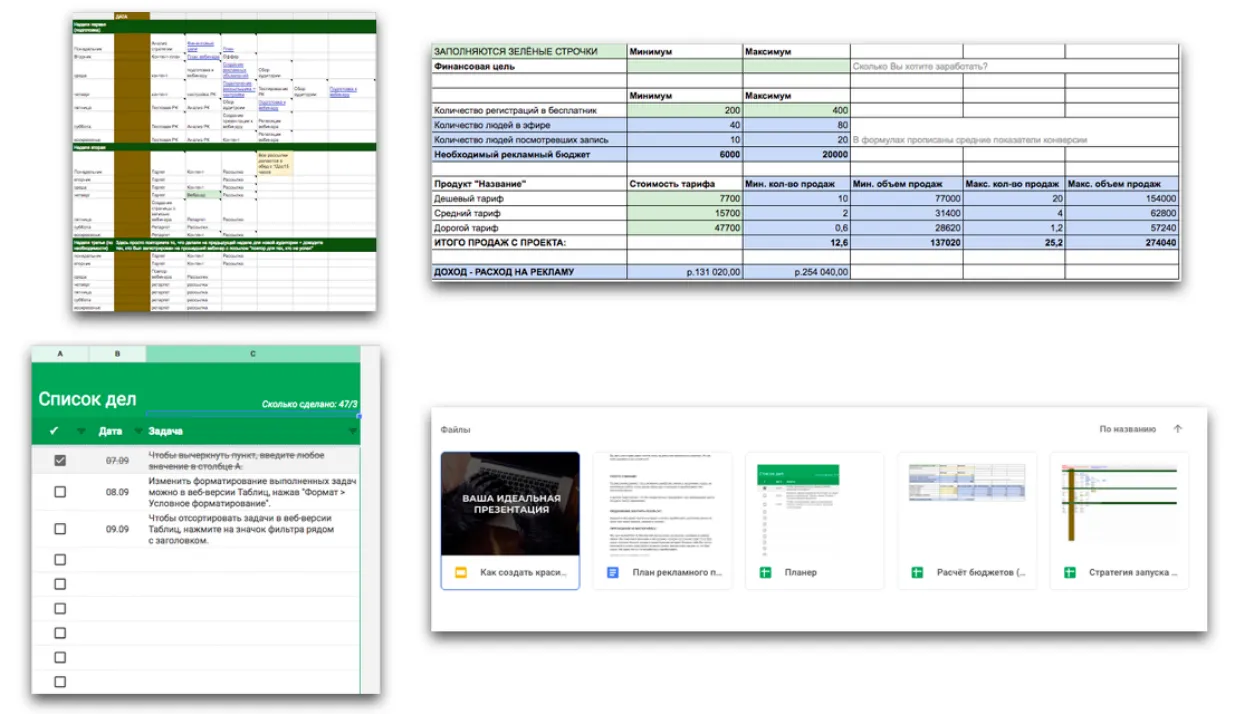The width and height of the screenshot is (1240, 714).
Task: Open the По названию sort dropdown
Action: point(1127,429)
